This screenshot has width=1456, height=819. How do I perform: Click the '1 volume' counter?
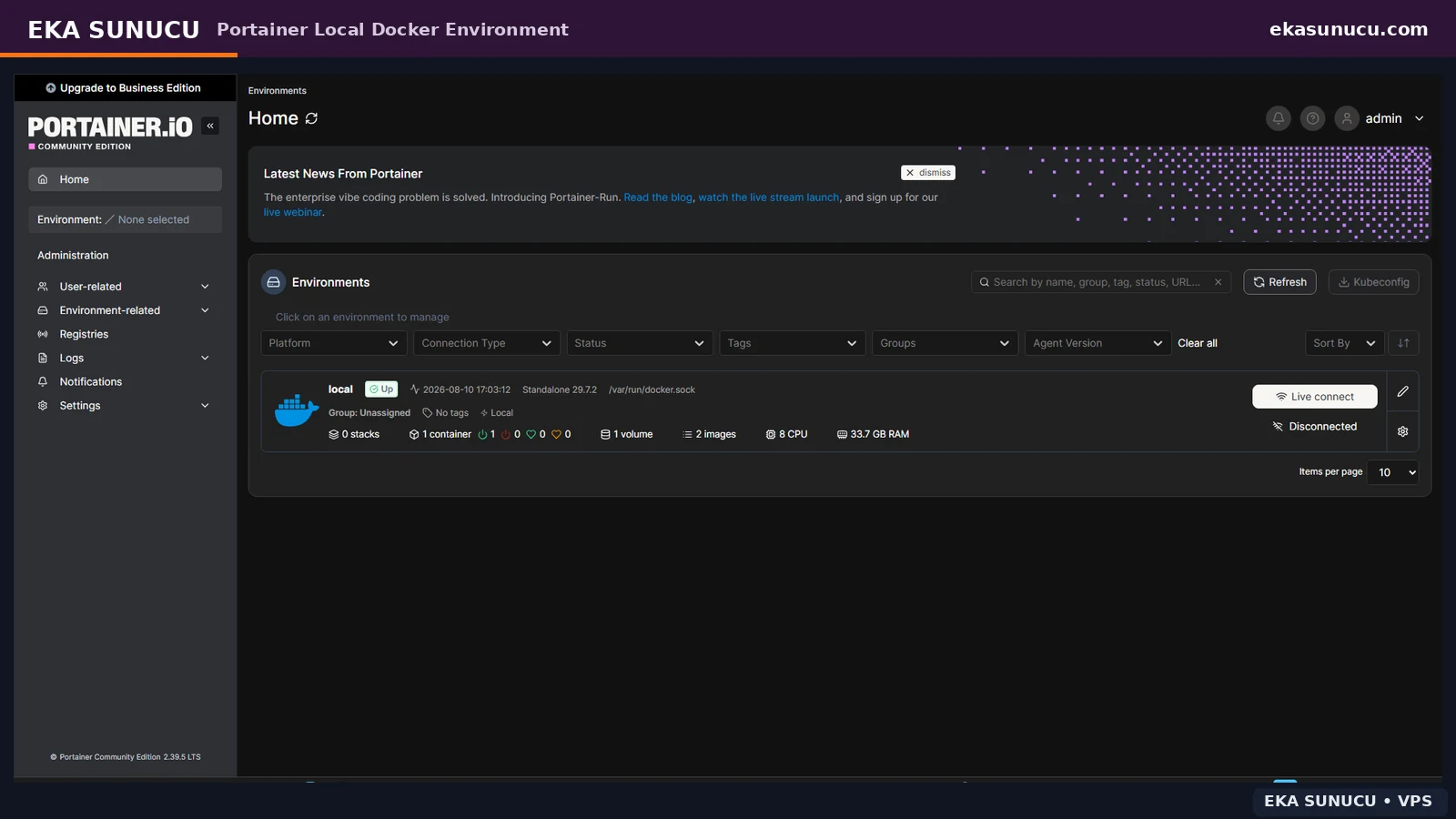(x=627, y=435)
